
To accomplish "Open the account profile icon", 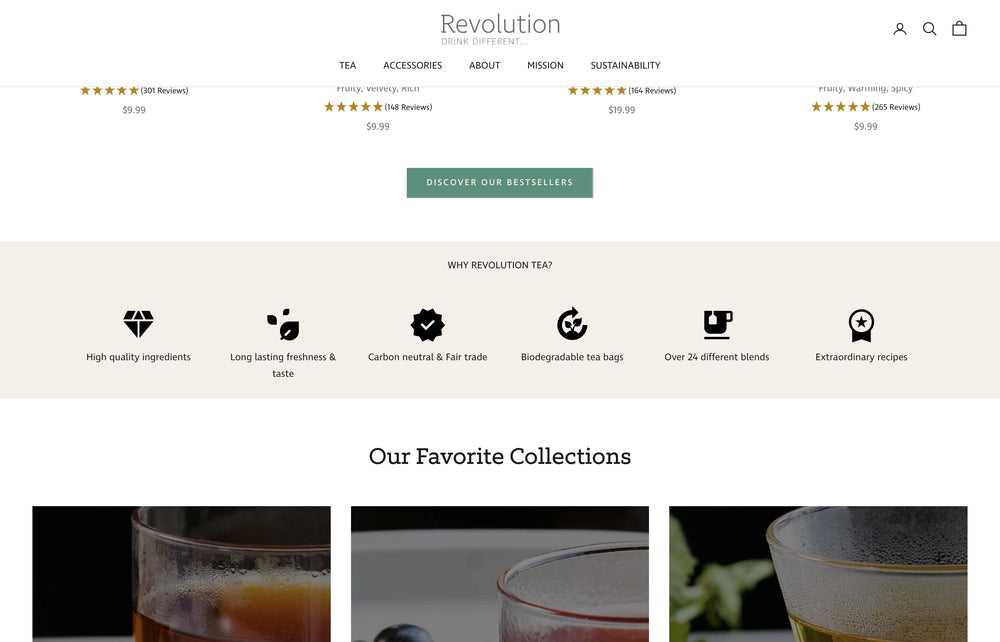I will 899,29.
